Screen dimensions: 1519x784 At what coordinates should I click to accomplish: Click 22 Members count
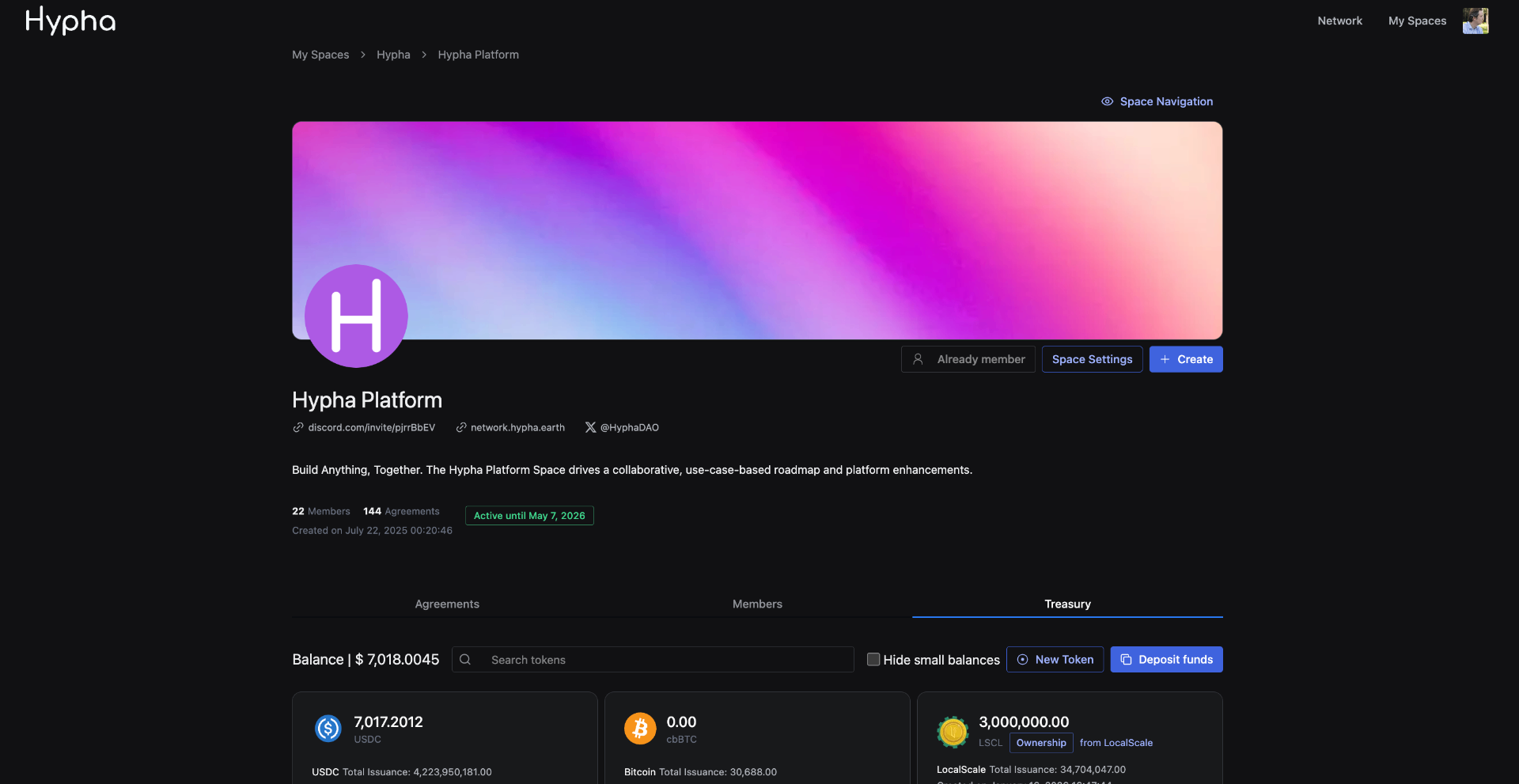320,511
